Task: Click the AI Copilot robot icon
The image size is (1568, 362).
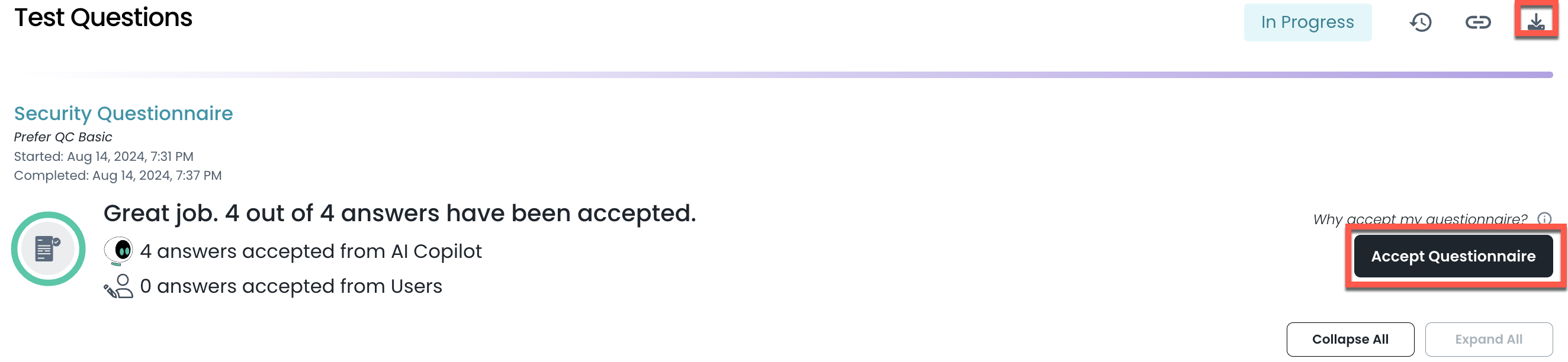Action: (x=118, y=251)
